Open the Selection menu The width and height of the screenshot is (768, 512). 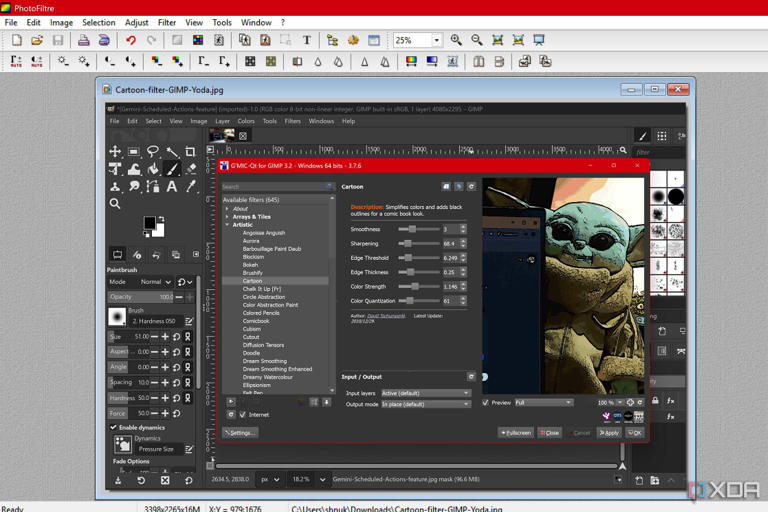click(98, 23)
